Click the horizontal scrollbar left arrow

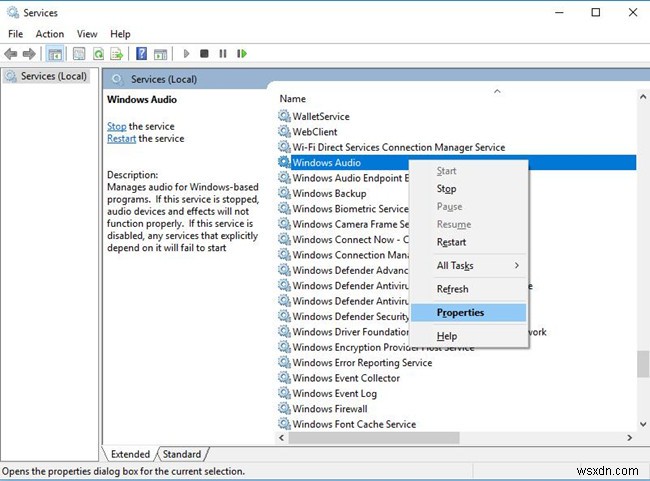click(282, 437)
